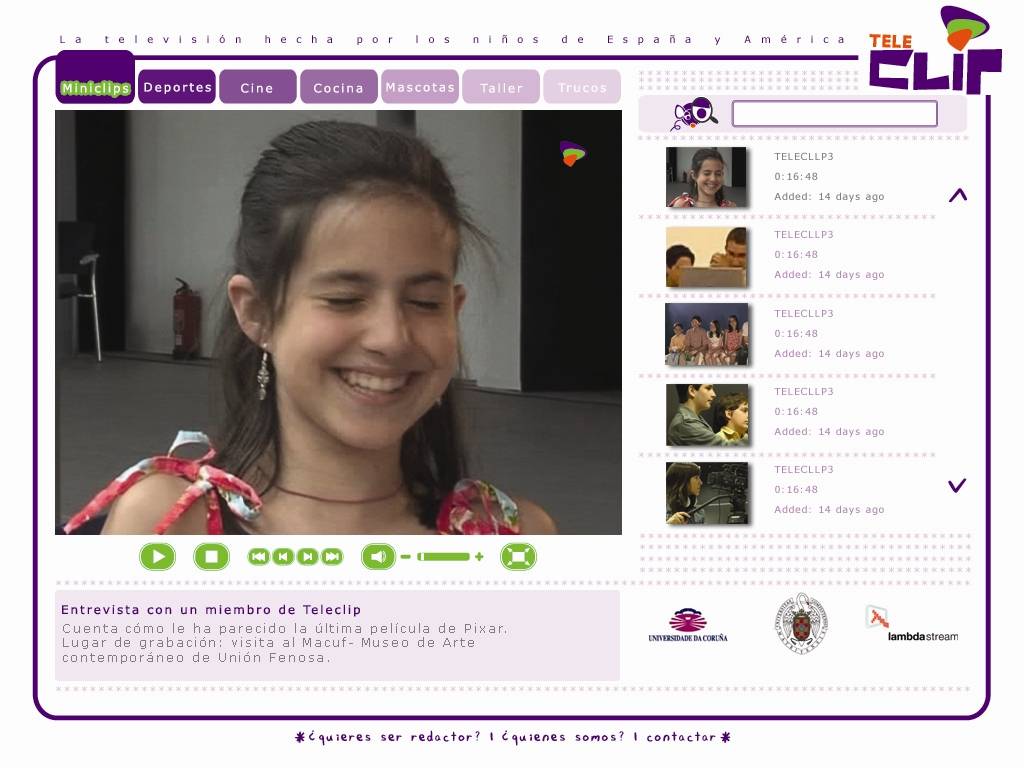The height and width of the screenshot is (768, 1024).
Task: Open the Taller tab
Action: point(501,87)
